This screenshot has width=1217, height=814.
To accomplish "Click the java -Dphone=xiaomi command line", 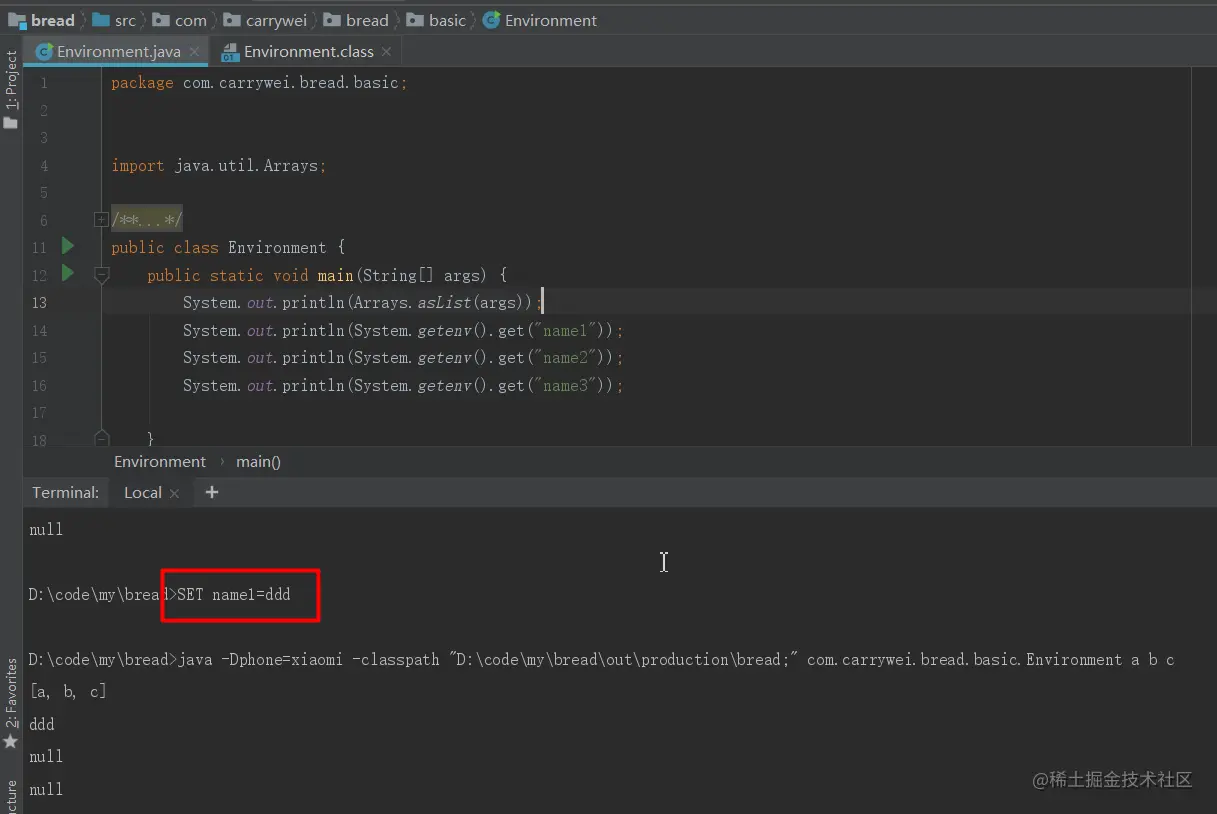I will point(676,660).
